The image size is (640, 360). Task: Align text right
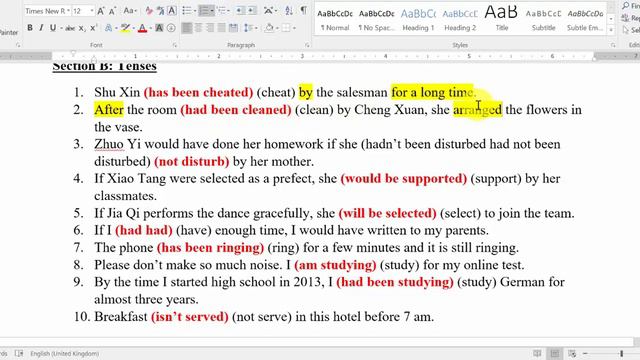pos(210,28)
